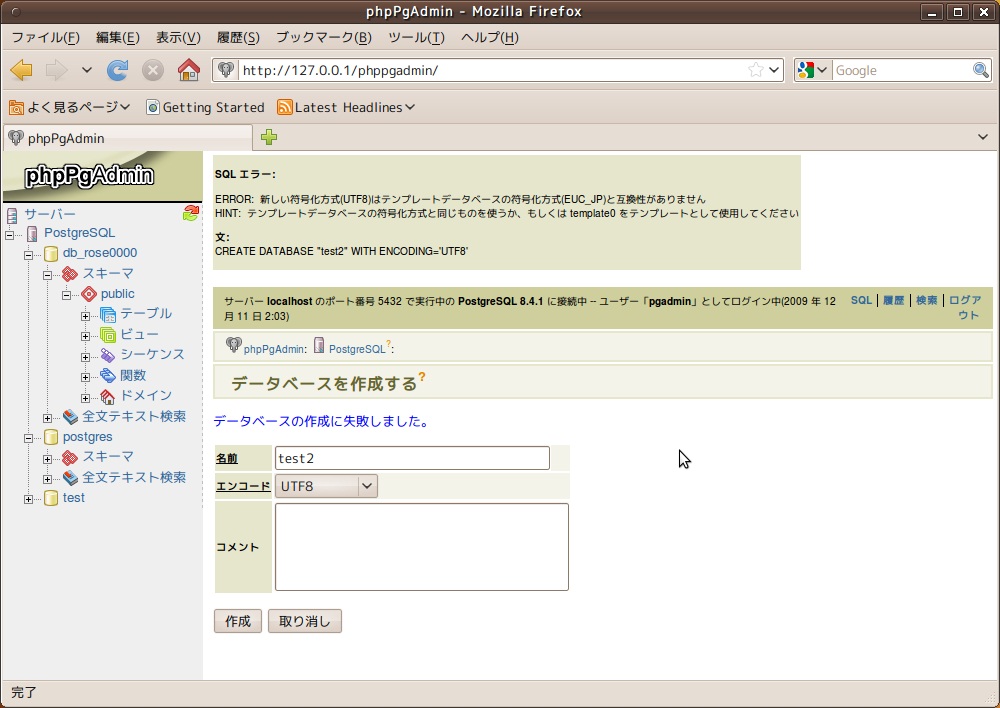Expand the test database node
The image size is (1000, 708).
(x=29, y=499)
